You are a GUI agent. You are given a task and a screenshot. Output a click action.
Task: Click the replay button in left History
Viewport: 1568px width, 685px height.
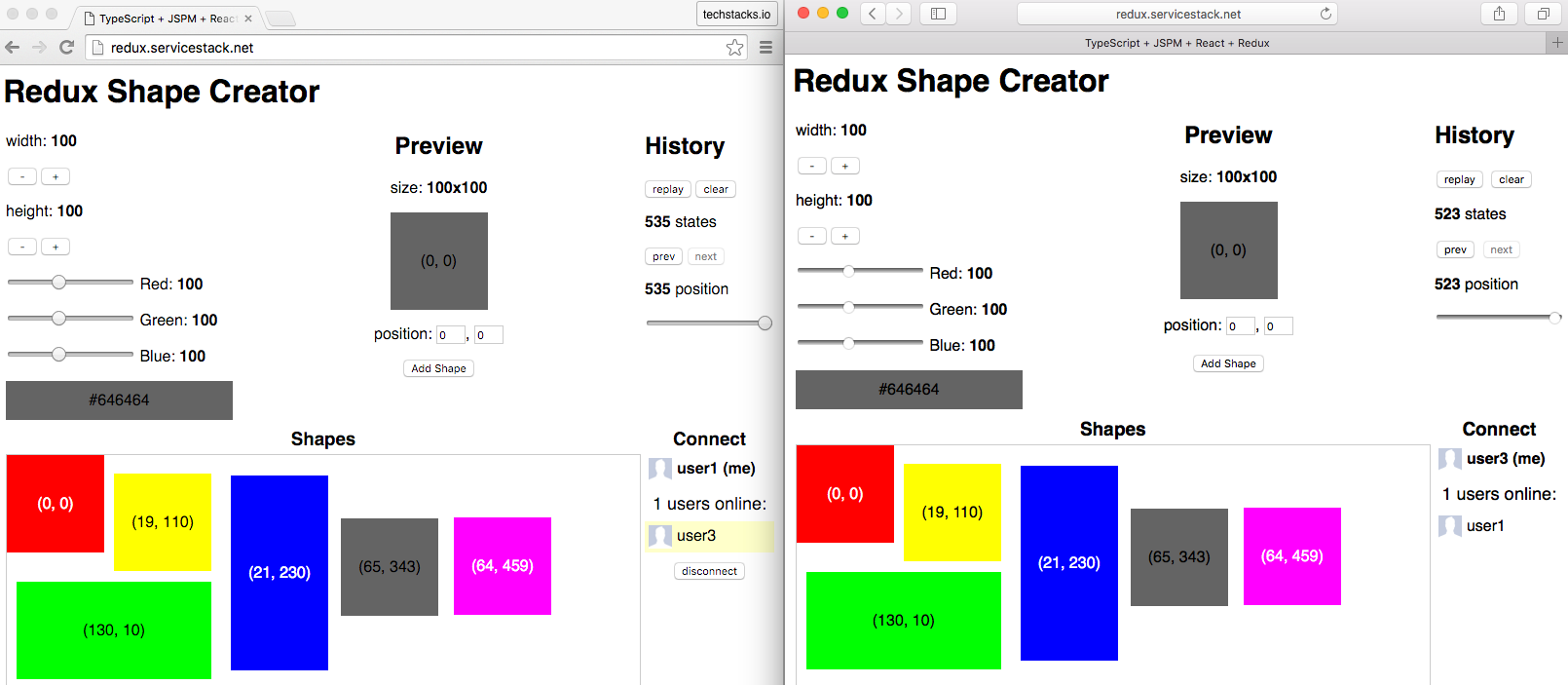pyautogui.click(x=667, y=189)
